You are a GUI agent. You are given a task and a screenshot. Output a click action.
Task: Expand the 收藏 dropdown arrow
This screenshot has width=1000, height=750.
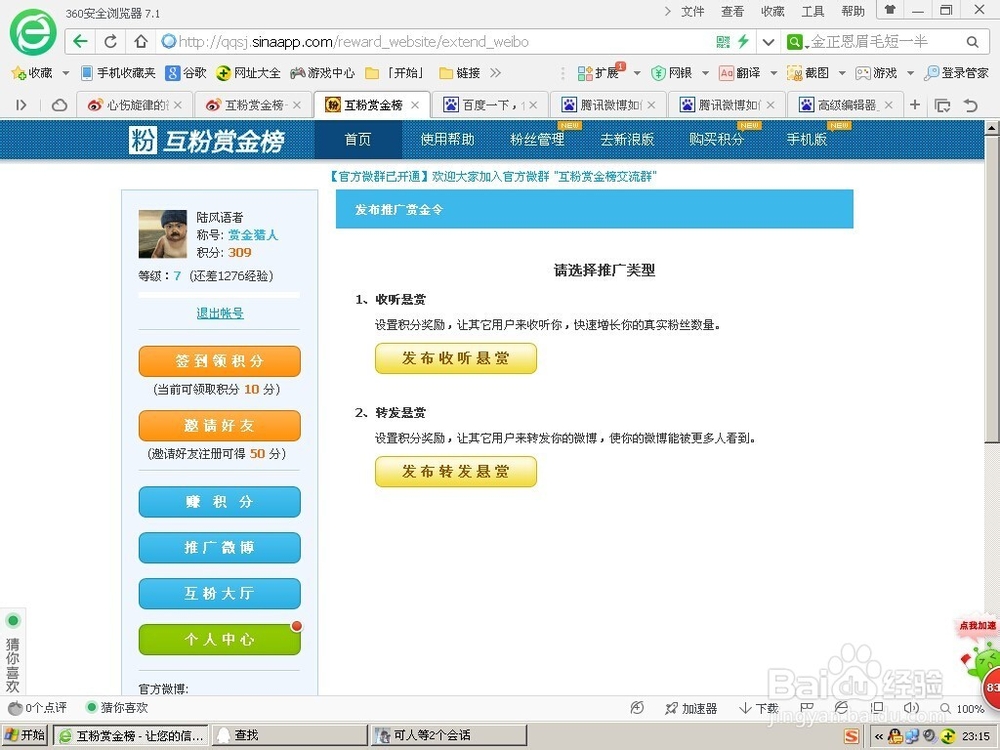click(x=66, y=73)
